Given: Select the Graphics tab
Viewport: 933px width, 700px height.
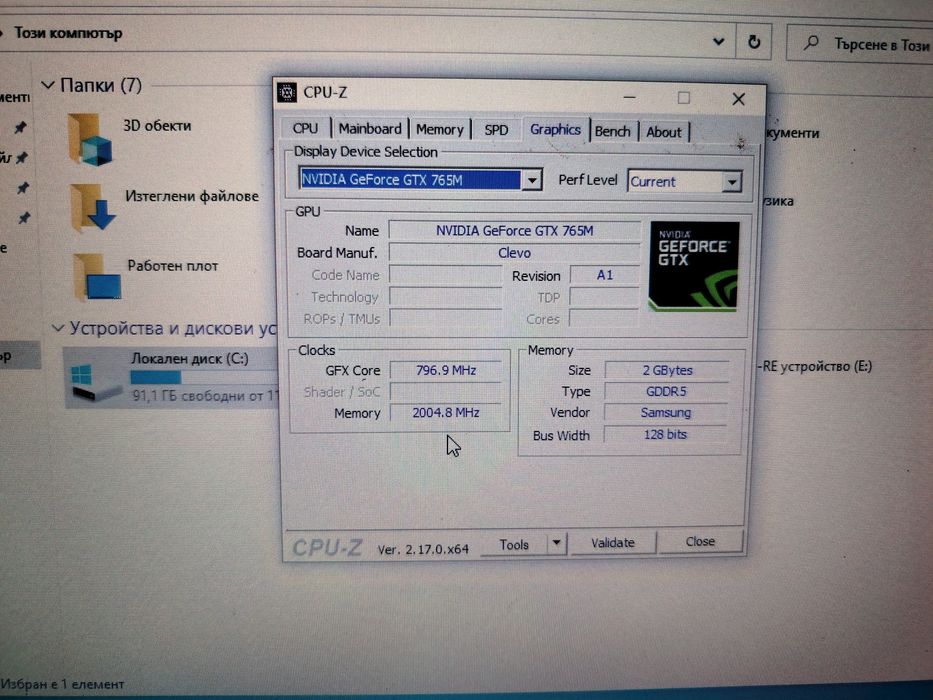Looking at the screenshot, I should [555, 129].
